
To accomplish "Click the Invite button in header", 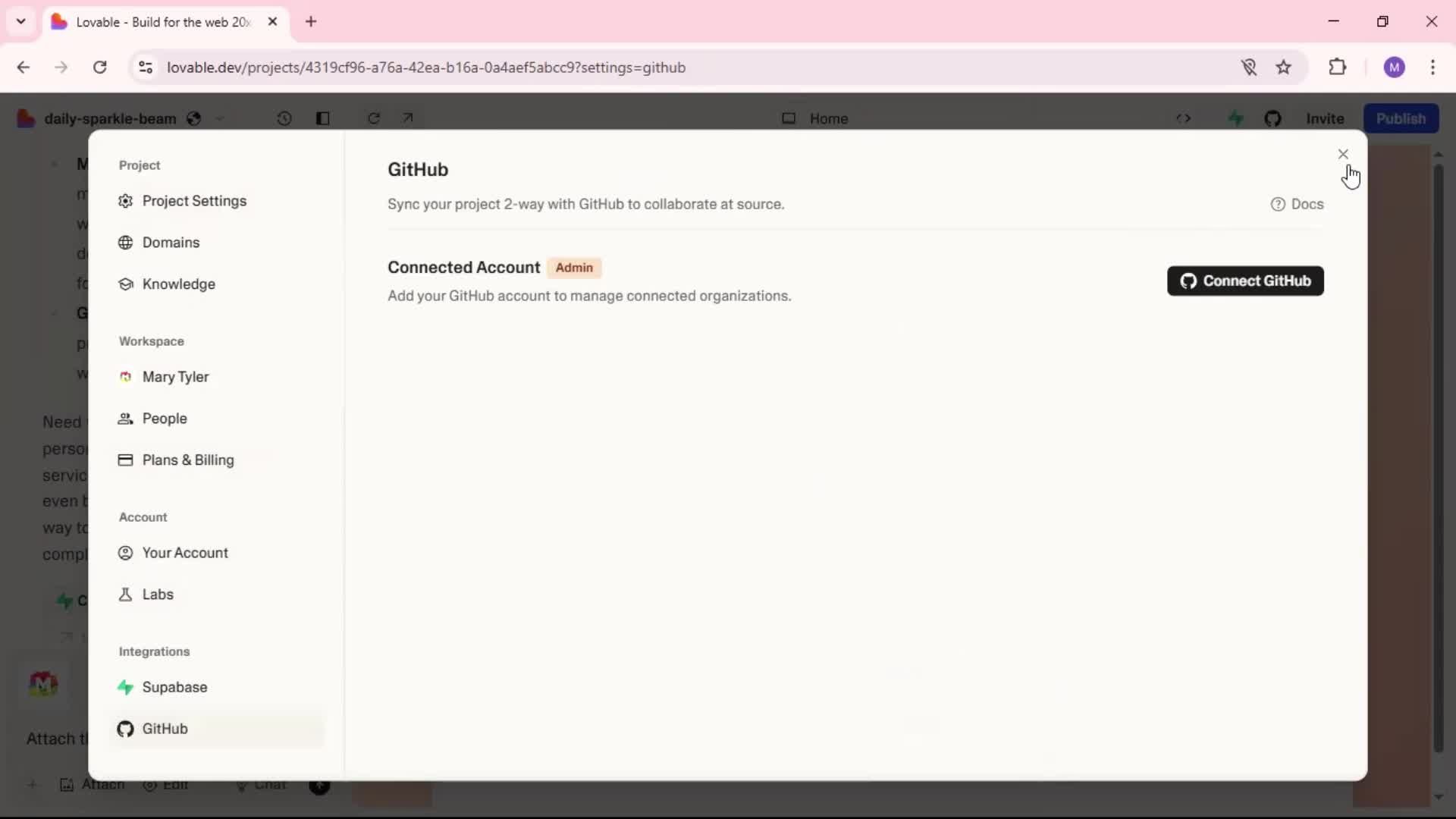I will 1325,118.
